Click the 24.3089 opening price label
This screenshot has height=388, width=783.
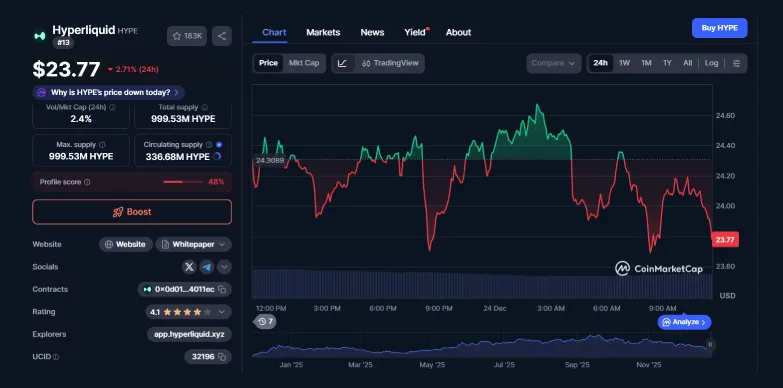[270, 160]
